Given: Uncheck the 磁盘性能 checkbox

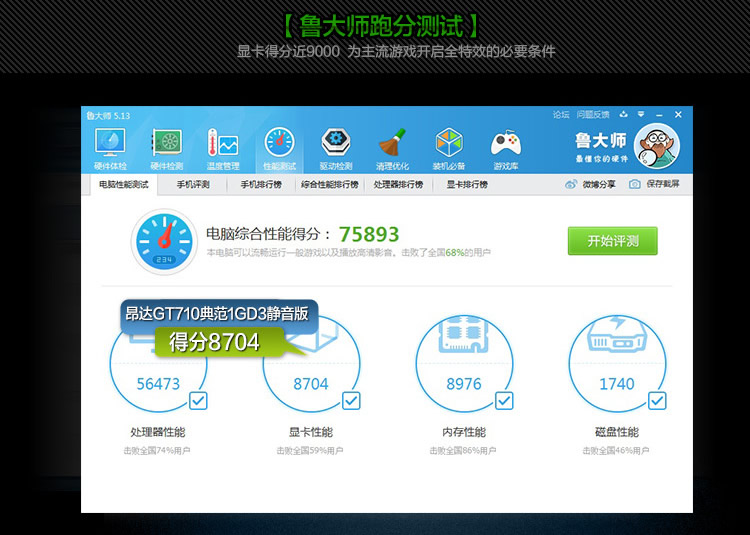Looking at the screenshot, I should 657,401.
